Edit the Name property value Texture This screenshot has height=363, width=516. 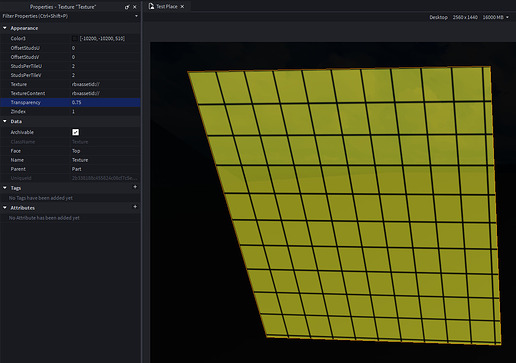click(x=80, y=160)
